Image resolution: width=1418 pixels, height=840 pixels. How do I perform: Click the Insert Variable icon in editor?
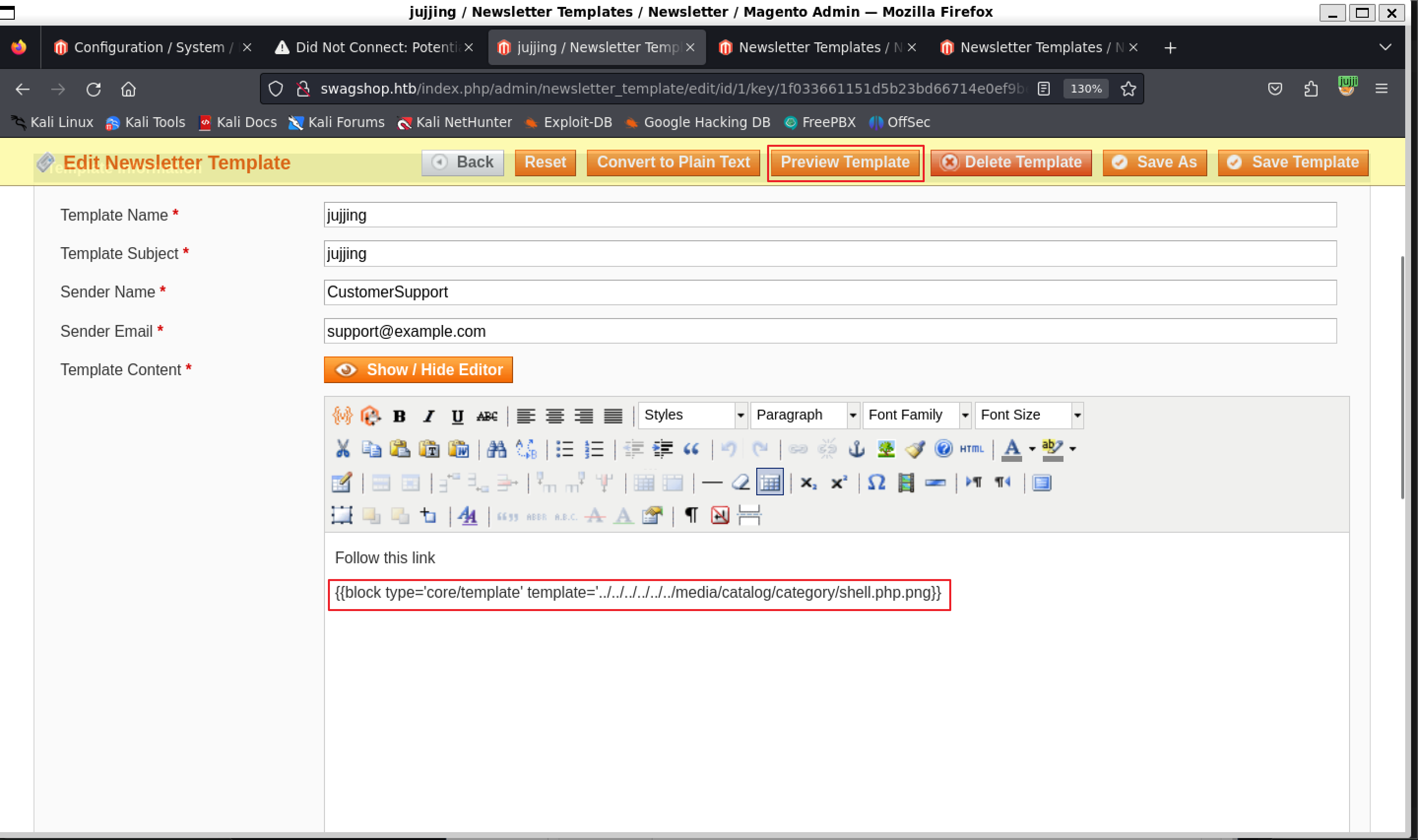(342, 416)
